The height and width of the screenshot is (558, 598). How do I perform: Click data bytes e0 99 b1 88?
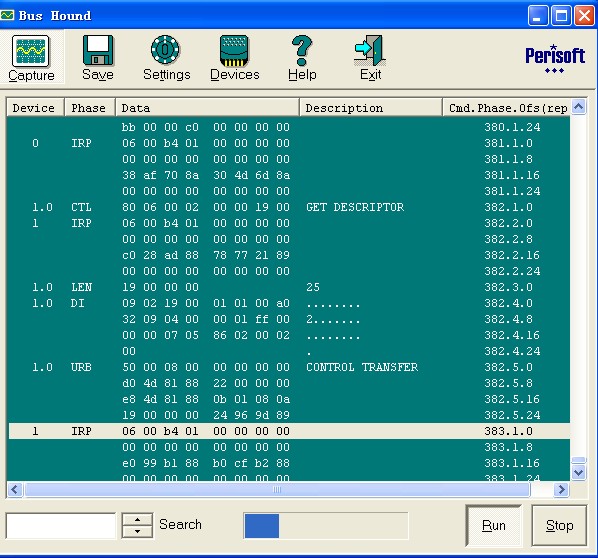pyautogui.click(x=160, y=463)
